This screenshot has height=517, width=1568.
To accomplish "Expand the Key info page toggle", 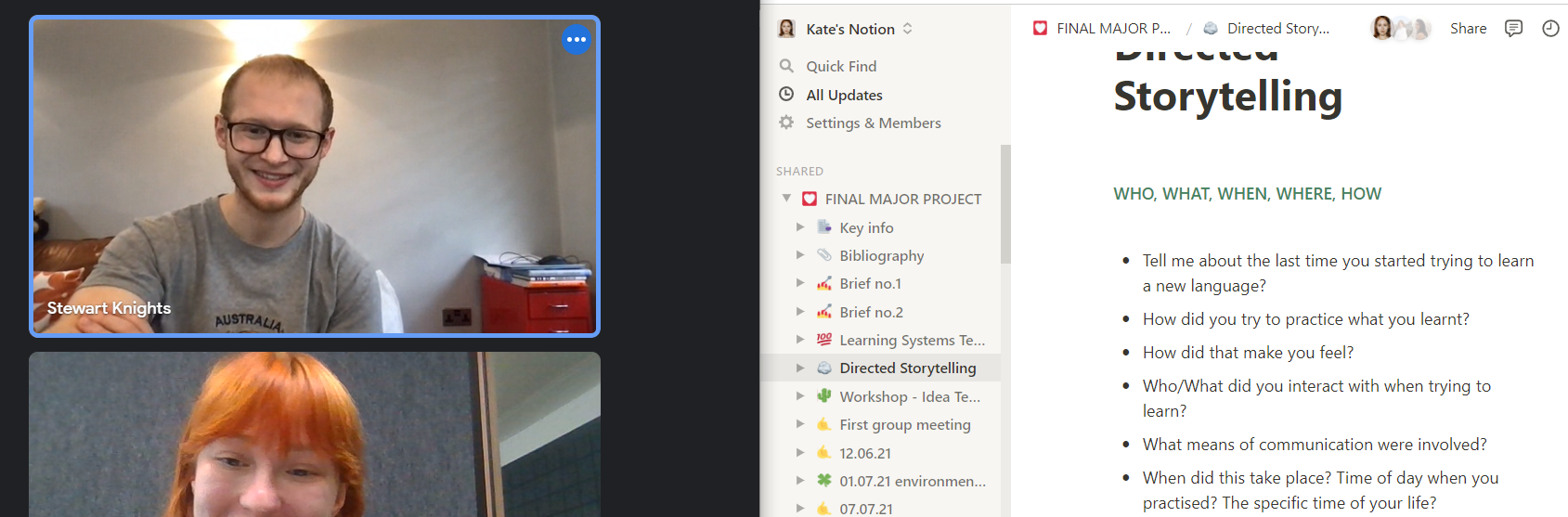I will [800, 226].
